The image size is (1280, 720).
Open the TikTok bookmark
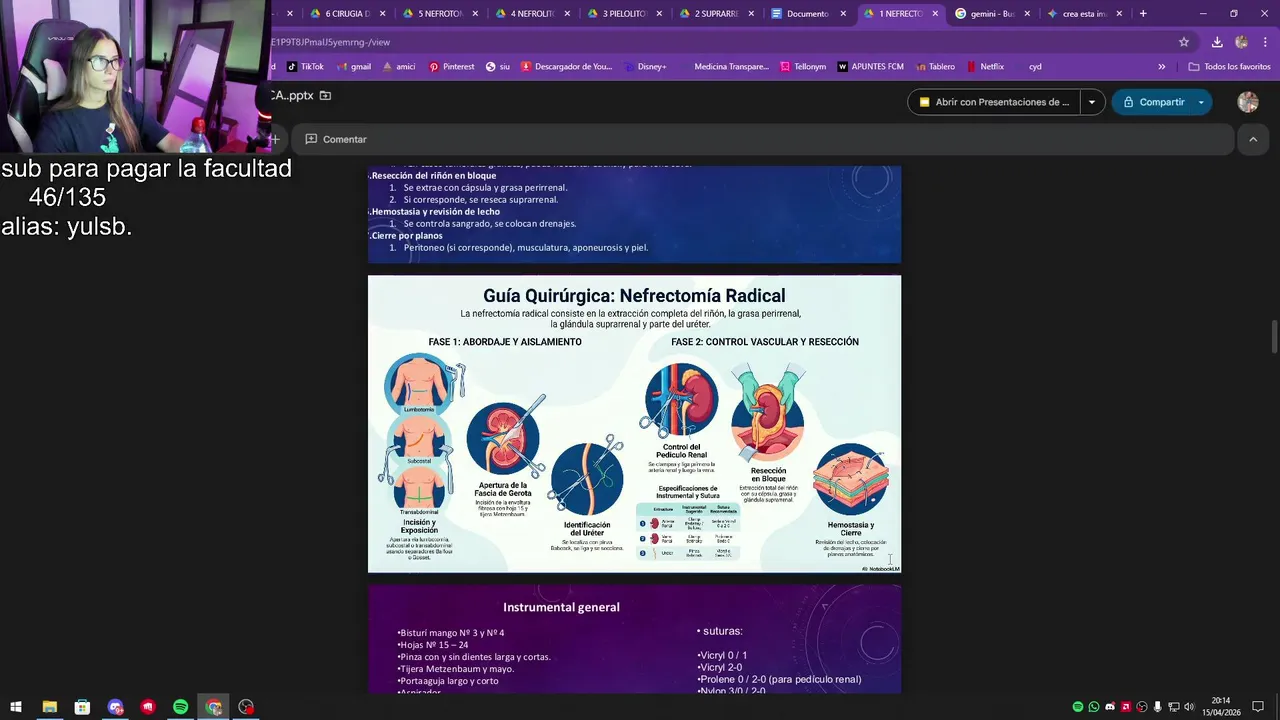(305, 67)
